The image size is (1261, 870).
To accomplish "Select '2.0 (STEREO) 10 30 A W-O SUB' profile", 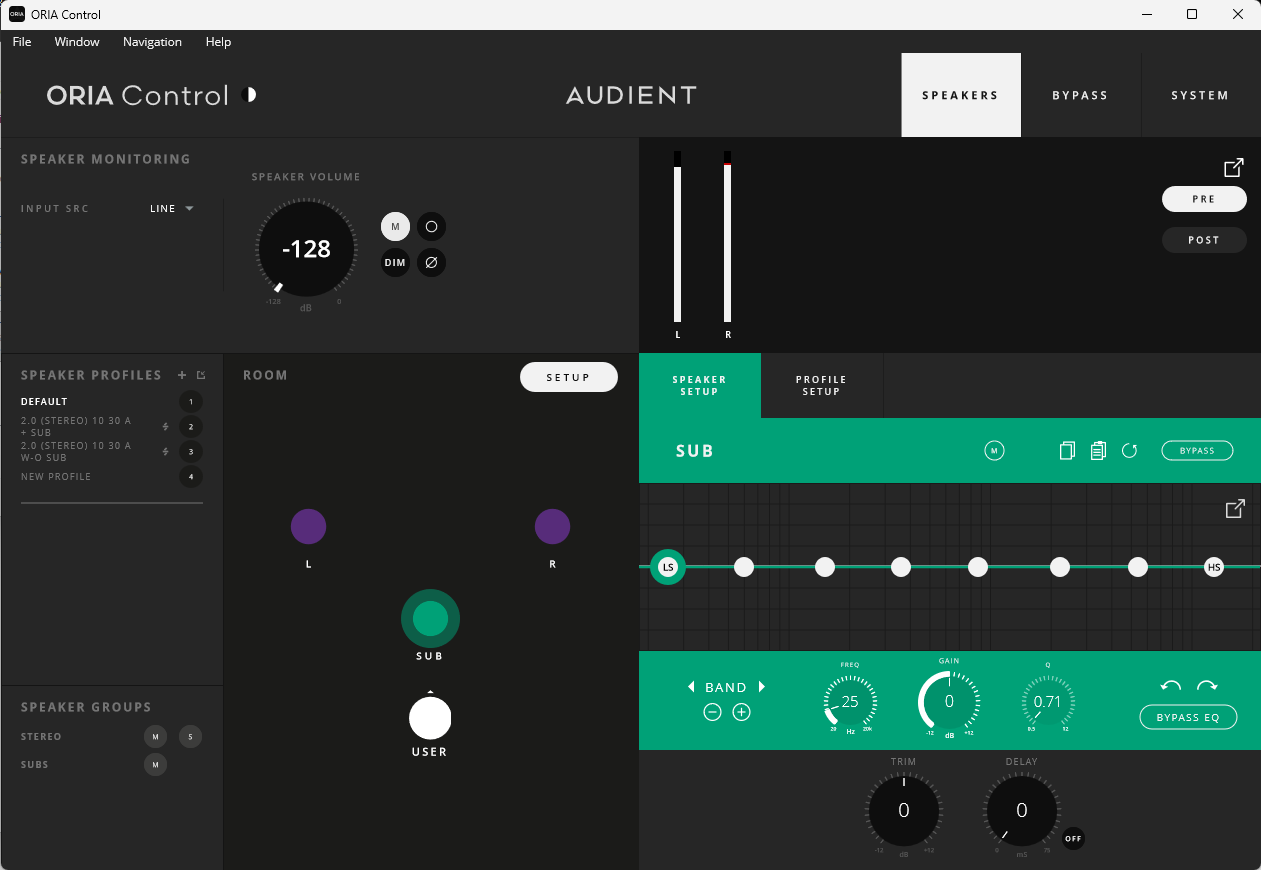I will click(x=76, y=452).
